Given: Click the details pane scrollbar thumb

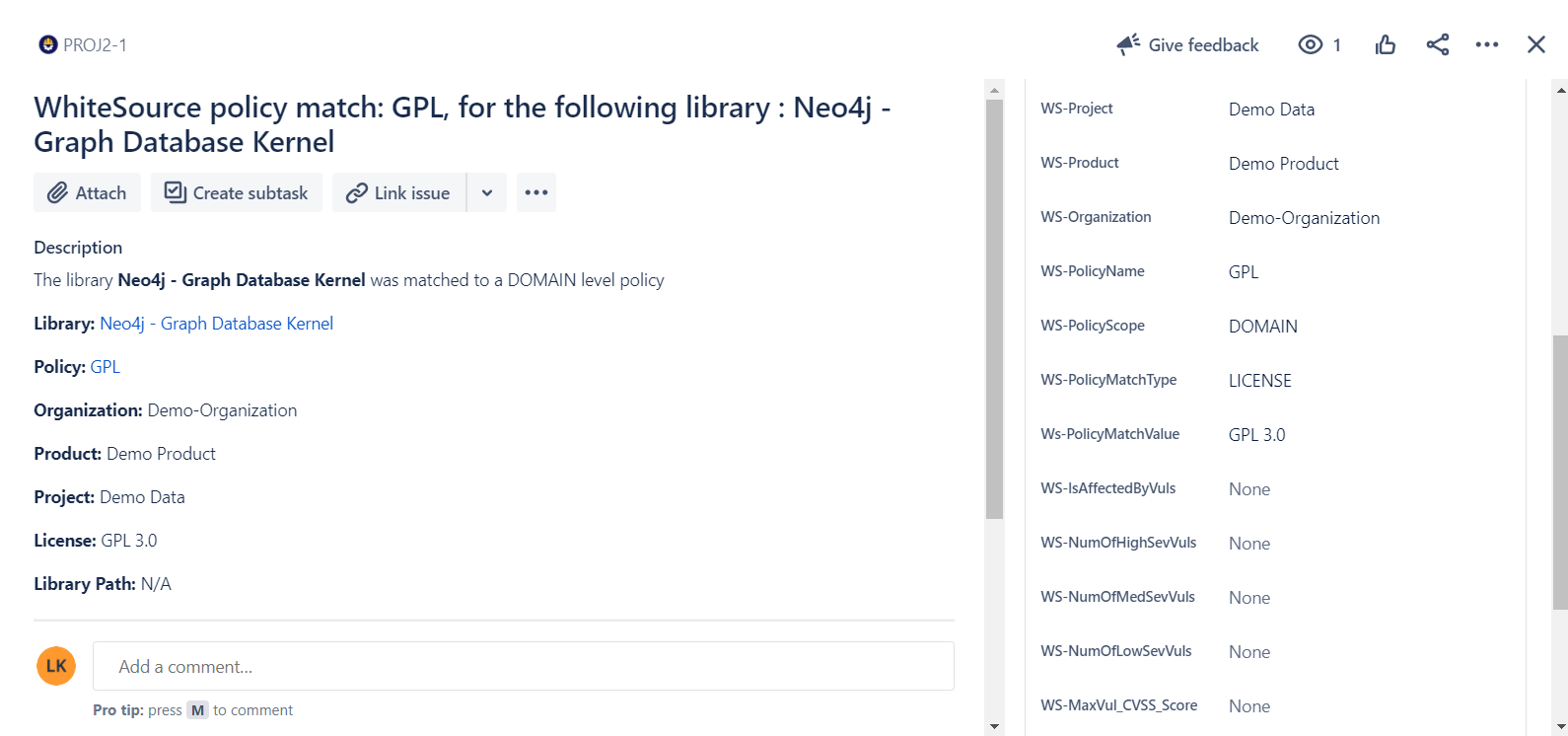Looking at the screenshot, I should click(x=1560, y=473).
